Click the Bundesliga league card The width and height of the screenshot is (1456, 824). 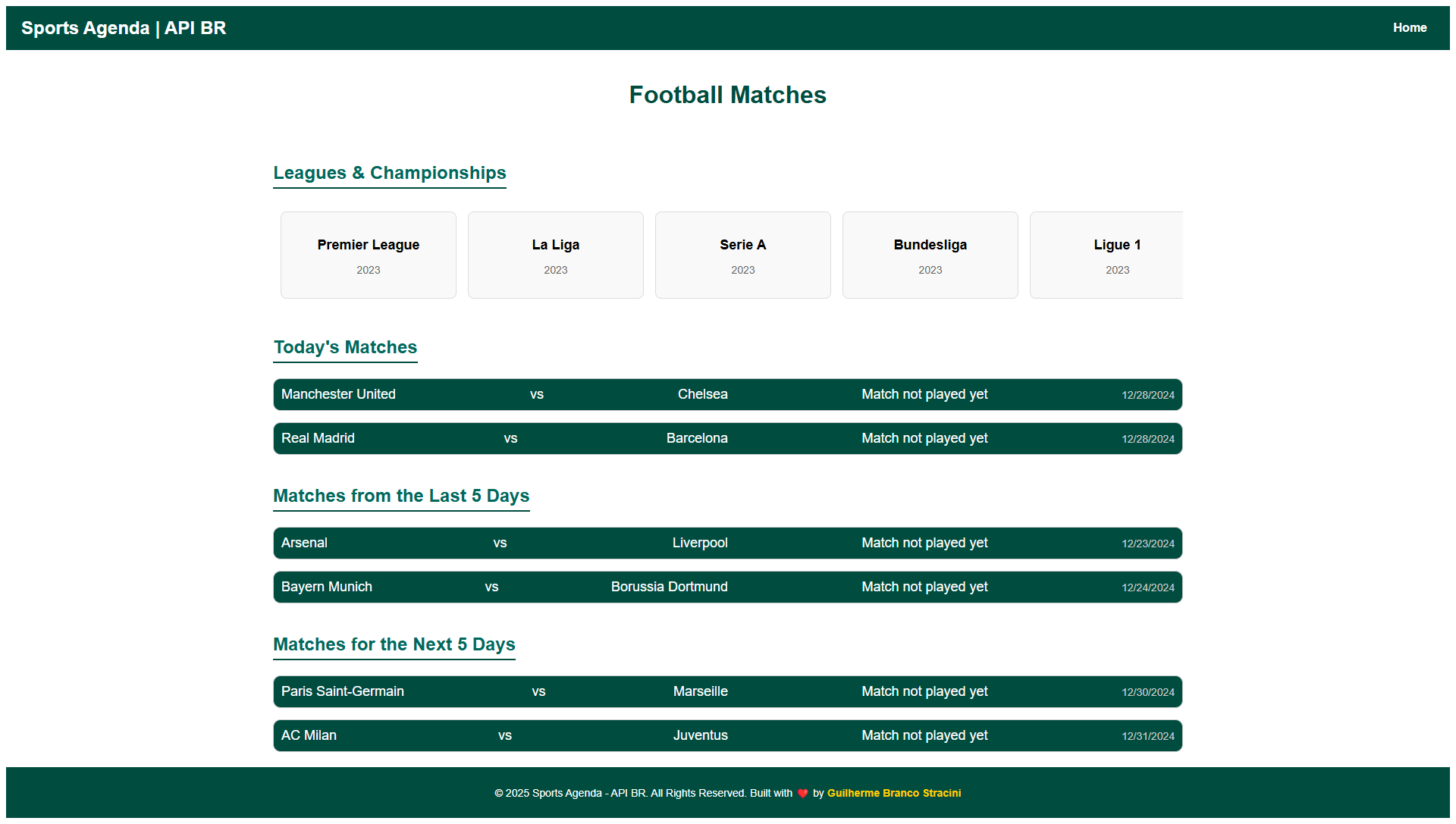929,254
